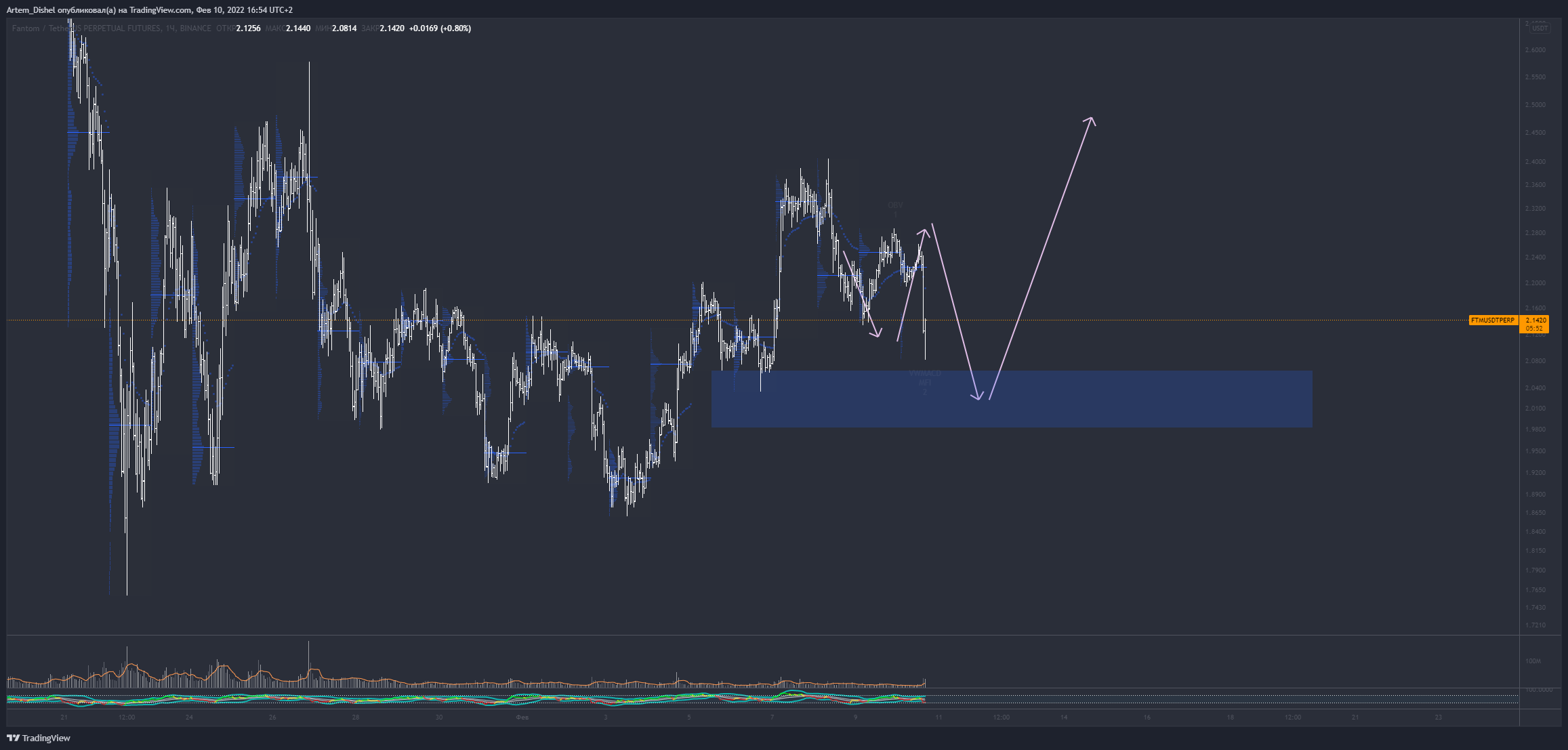
Task: Click the 2.0400 price axis level
Action: (1535, 388)
